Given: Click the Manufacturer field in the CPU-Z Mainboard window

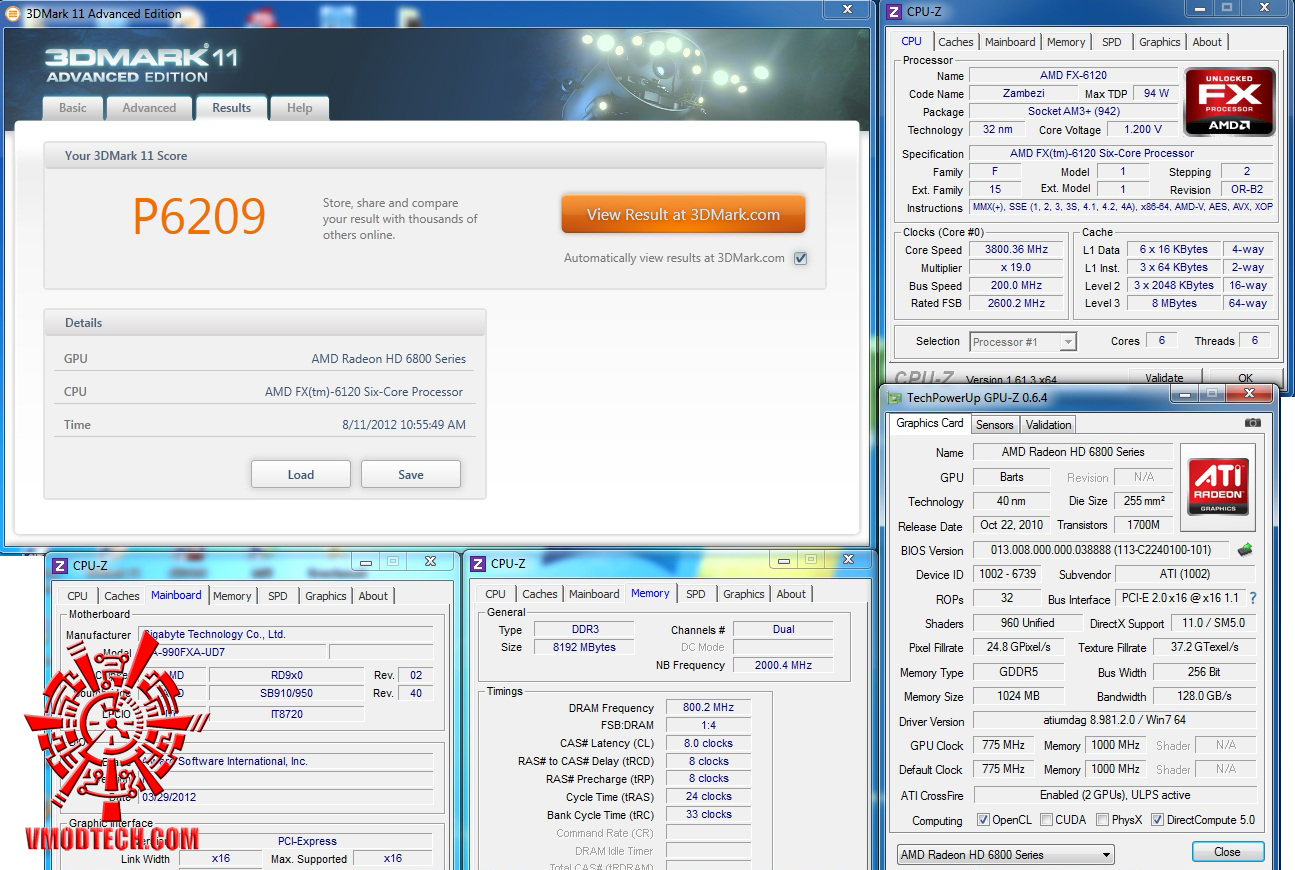Looking at the screenshot, I should click(x=285, y=634).
